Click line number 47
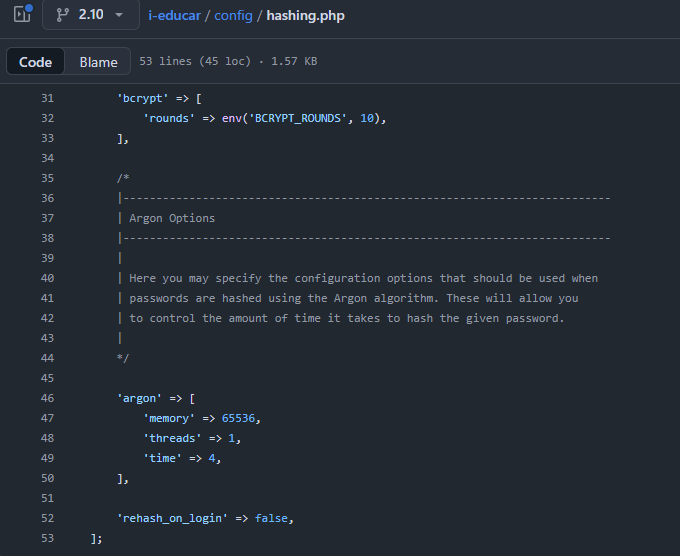 click(48, 418)
